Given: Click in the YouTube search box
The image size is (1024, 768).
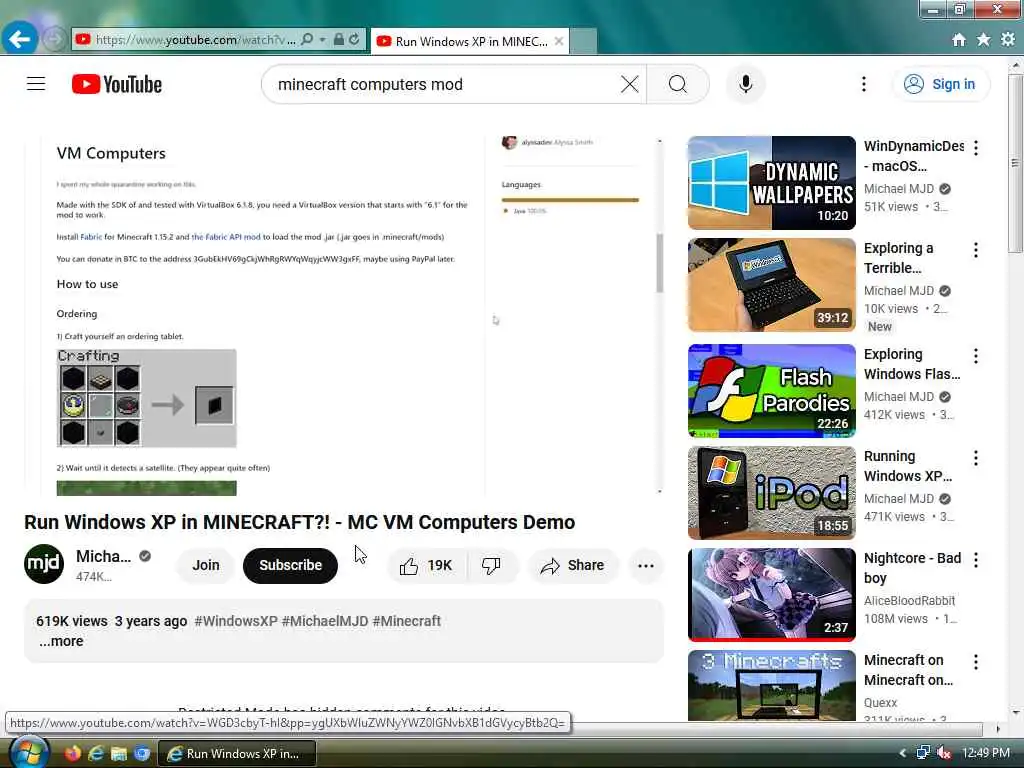Looking at the screenshot, I should [x=444, y=84].
